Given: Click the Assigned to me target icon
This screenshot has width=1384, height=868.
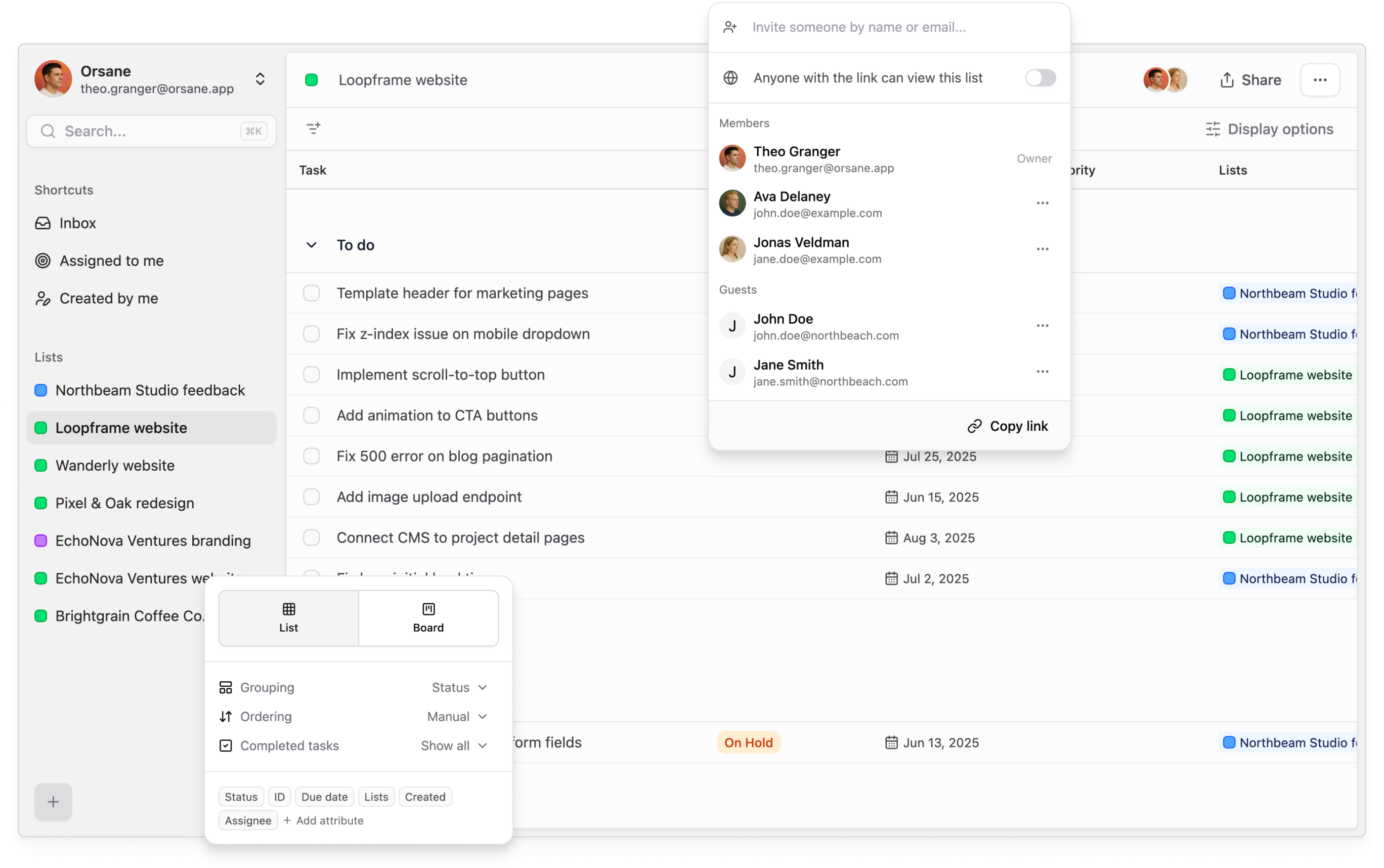Looking at the screenshot, I should click(x=43, y=261).
